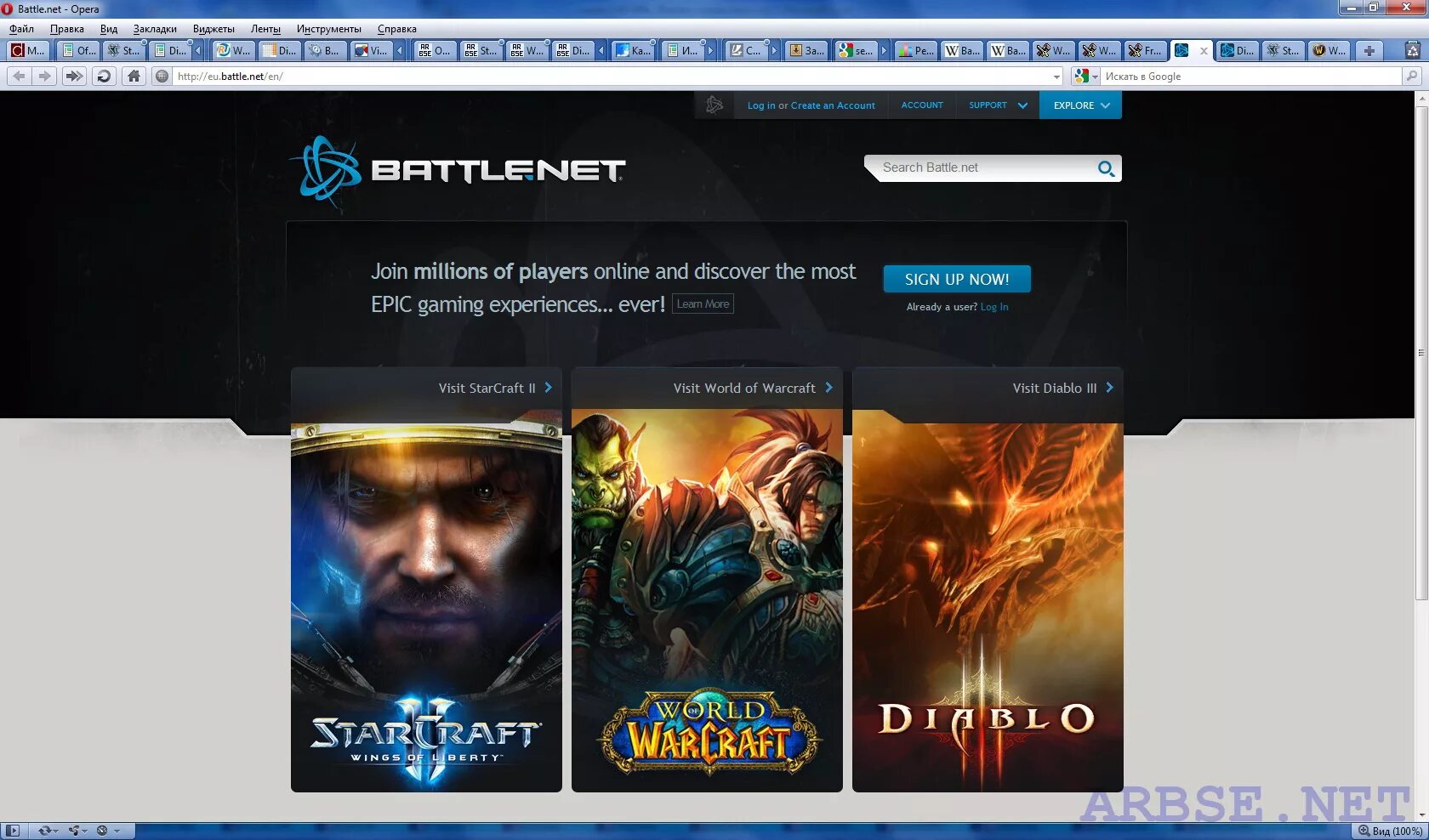Click the arrow next to Visit World of Warcraft
This screenshot has width=1429, height=840.
[x=829, y=388]
